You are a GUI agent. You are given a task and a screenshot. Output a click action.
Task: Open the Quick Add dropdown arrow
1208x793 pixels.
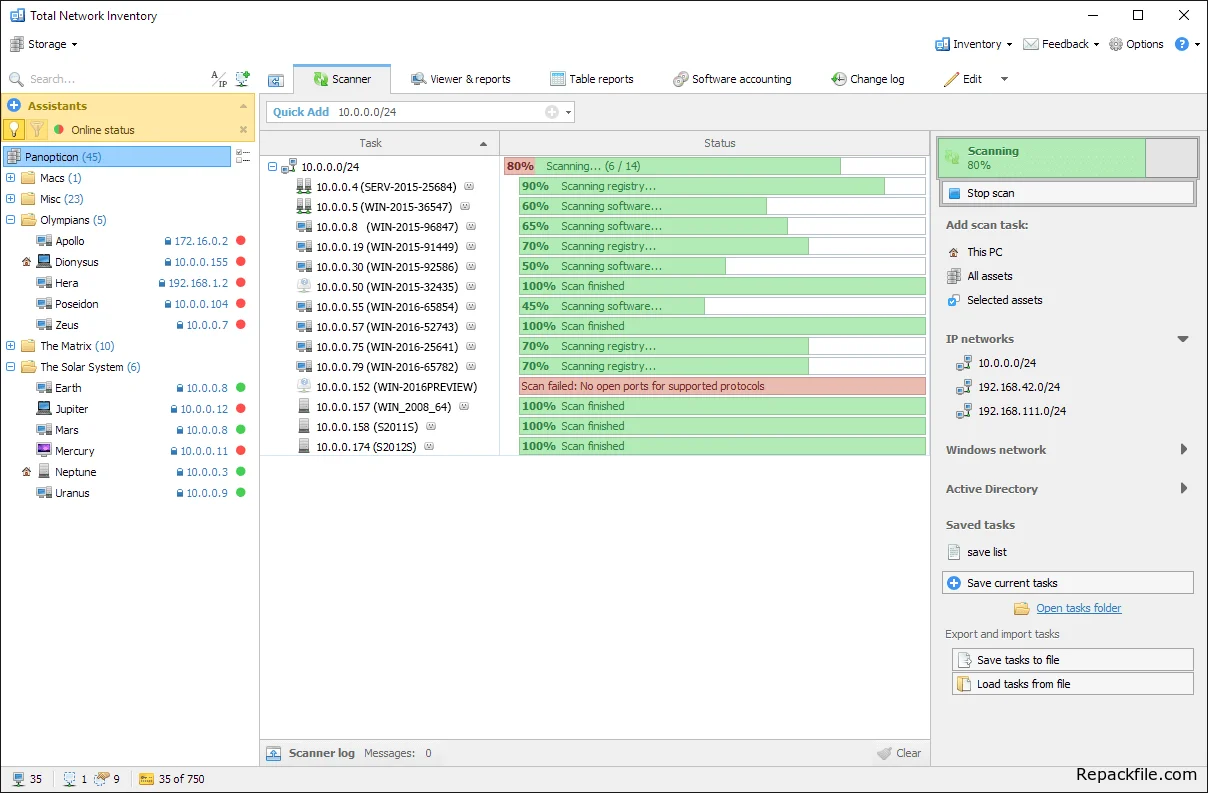pos(569,113)
